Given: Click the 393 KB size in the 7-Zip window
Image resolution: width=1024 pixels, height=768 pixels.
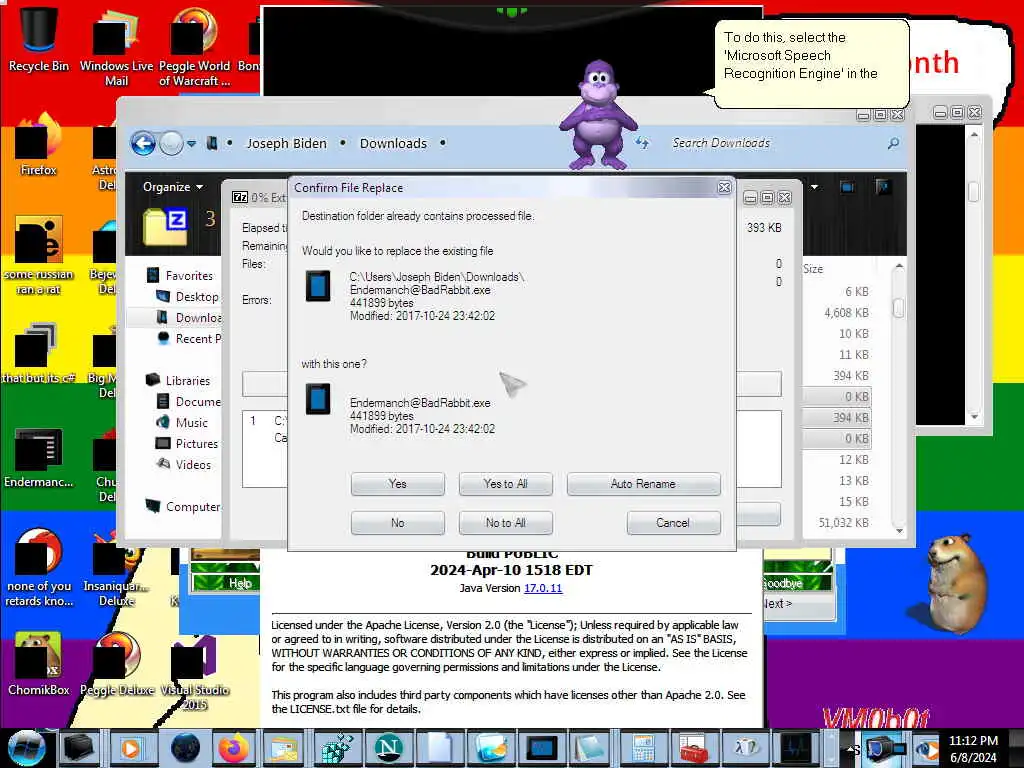Looking at the screenshot, I should [764, 228].
